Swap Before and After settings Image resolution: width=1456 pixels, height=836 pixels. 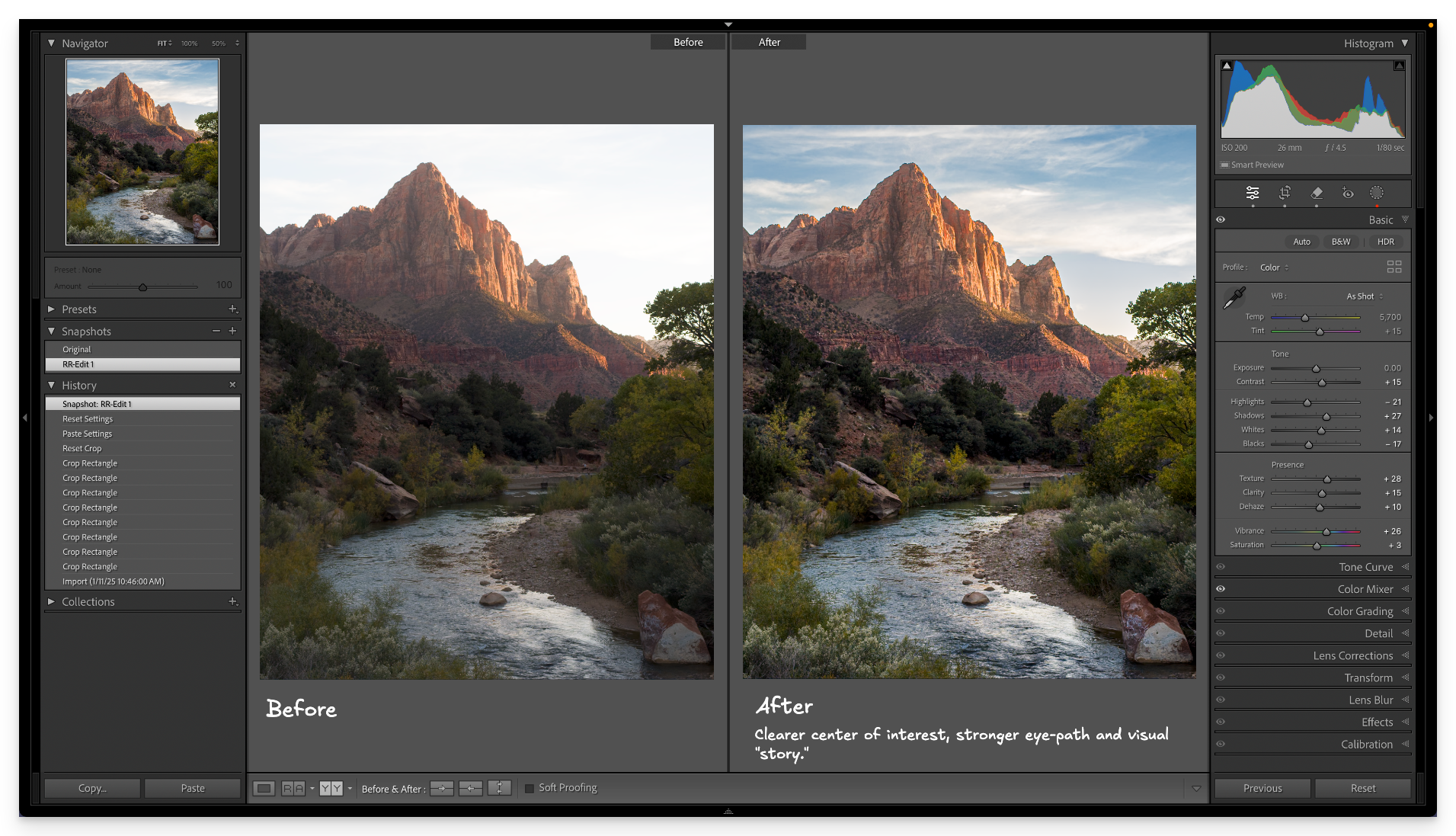point(500,789)
